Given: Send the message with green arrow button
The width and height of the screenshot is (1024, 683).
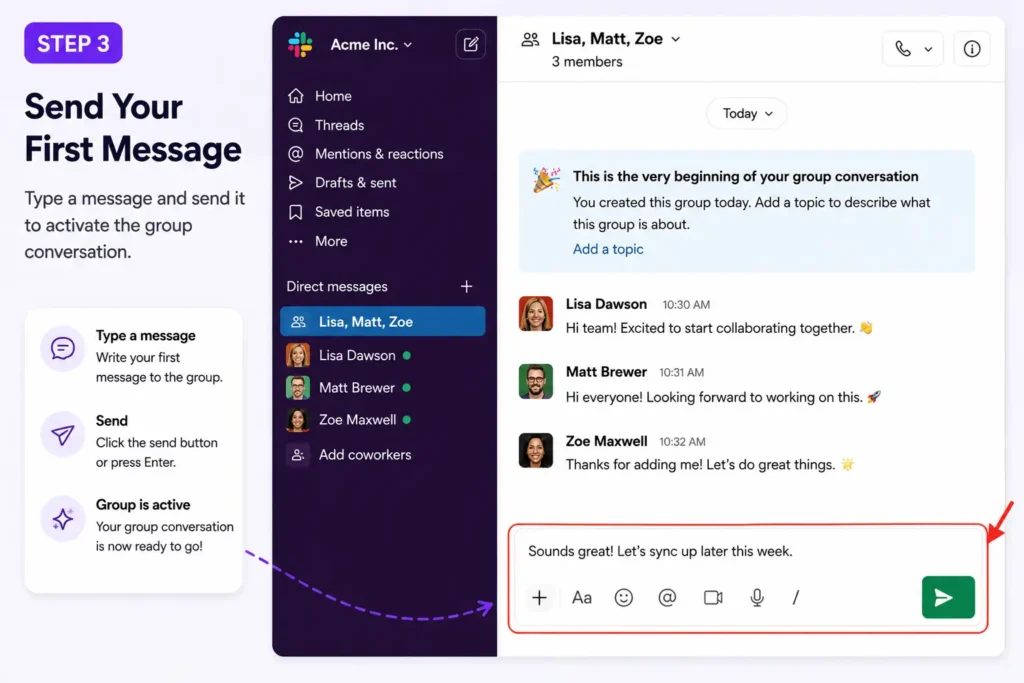Looking at the screenshot, I should pos(948,597).
